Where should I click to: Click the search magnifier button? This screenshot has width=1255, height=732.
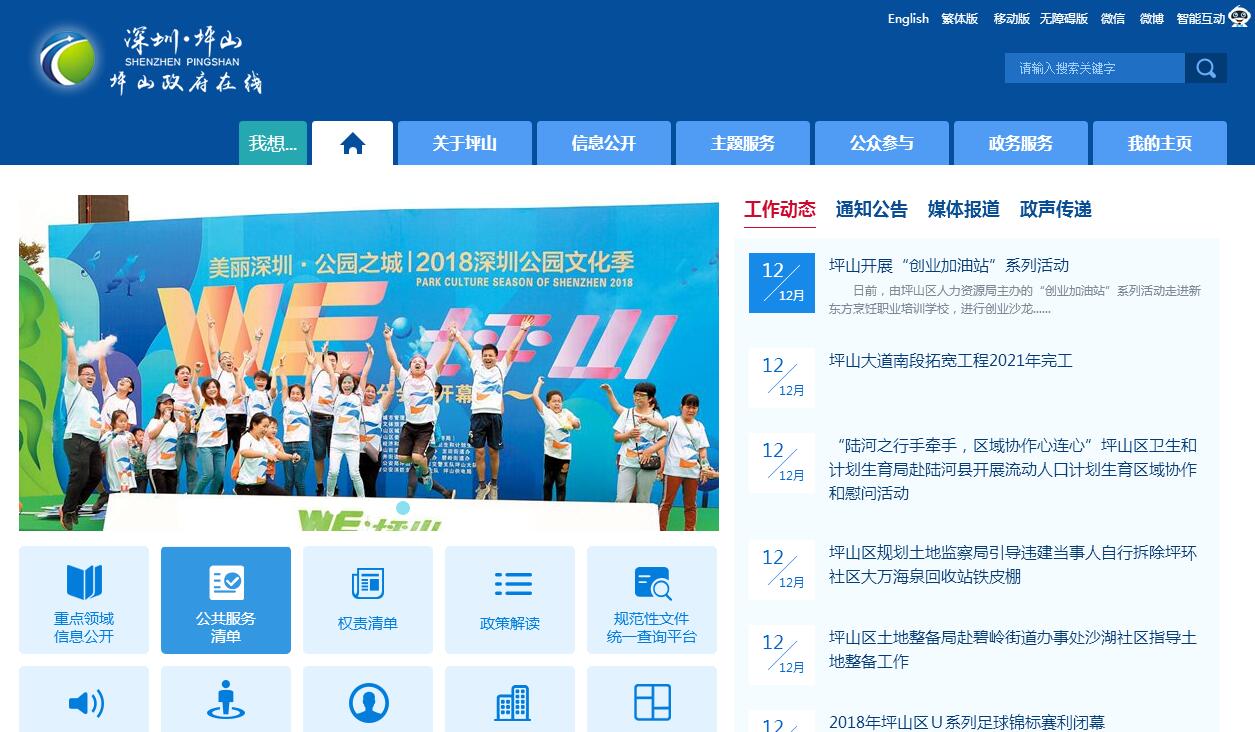[1206, 68]
